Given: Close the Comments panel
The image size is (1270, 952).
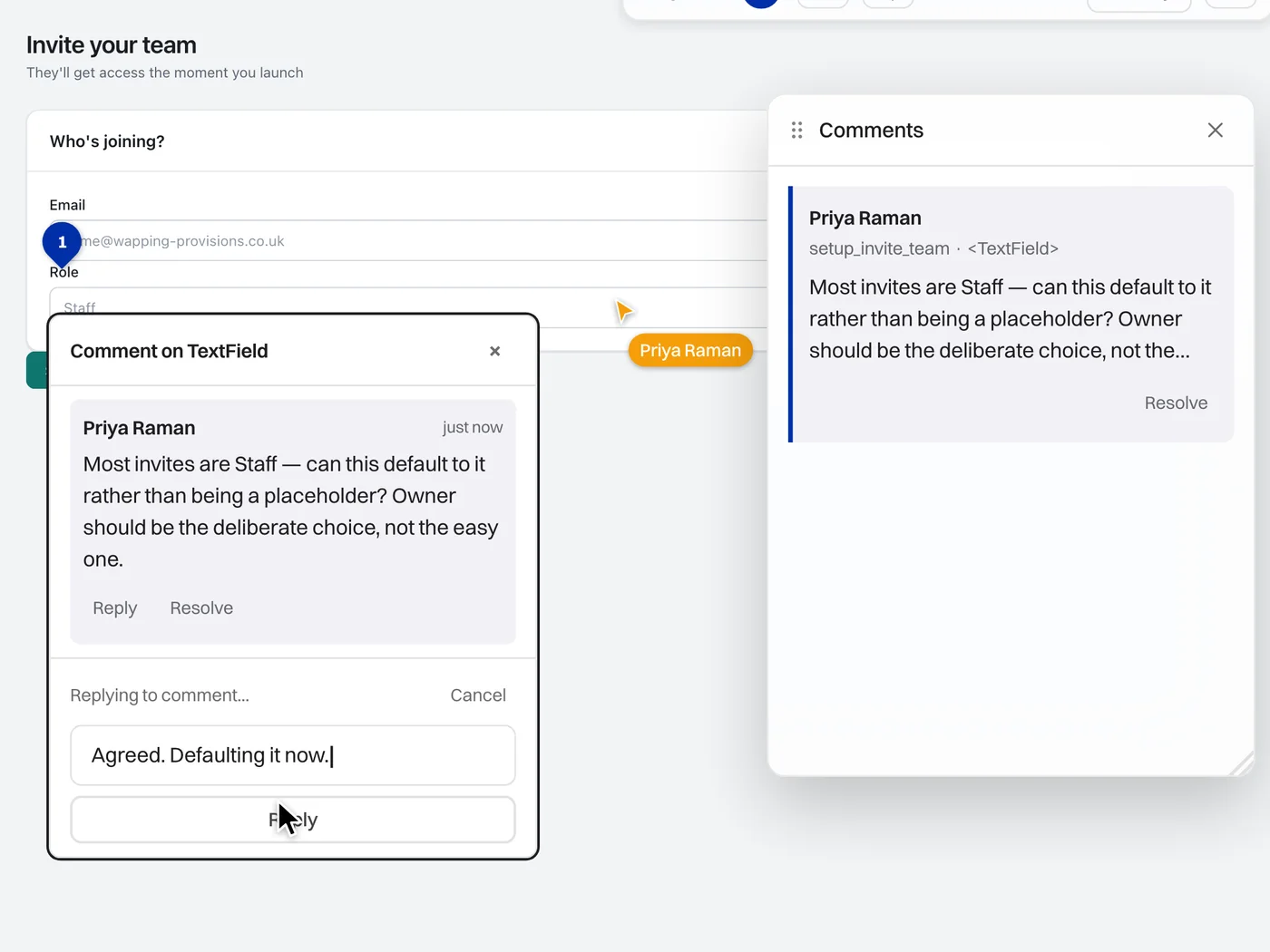Looking at the screenshot, I should coord(1216,131).
